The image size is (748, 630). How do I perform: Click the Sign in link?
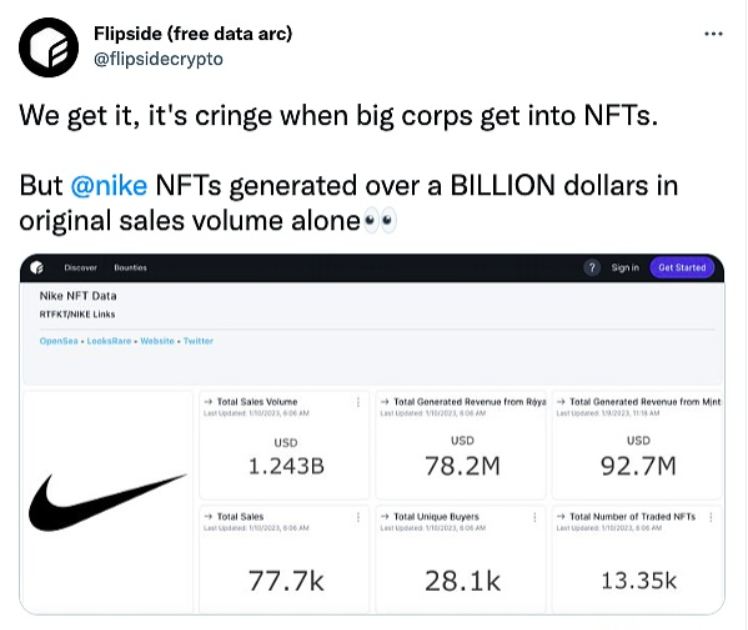625,267
